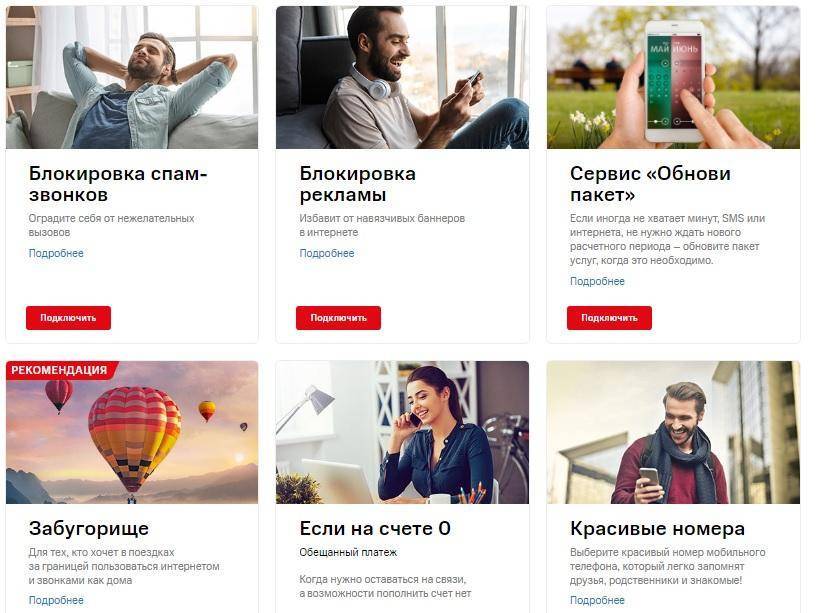Select the Если на счете 0 title
Viewport: 821px width, 613px height.
tap(375, 528)
